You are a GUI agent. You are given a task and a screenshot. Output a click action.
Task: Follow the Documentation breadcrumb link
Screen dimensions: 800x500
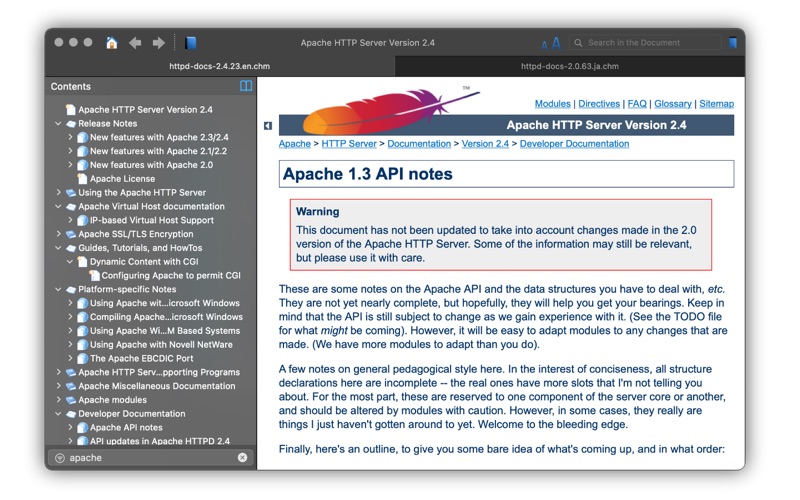pyautogui.click(x=419, y=144)
